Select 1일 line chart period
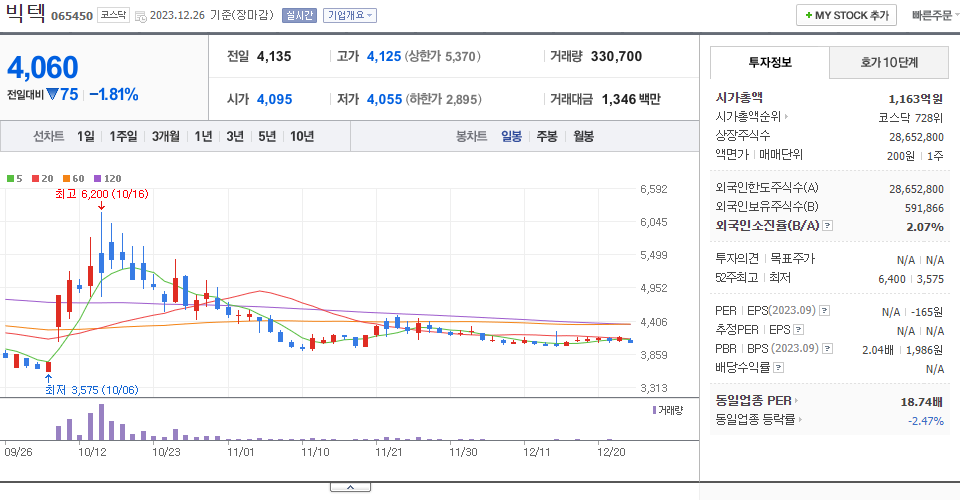Screen dimensions: 960x500 86,136
